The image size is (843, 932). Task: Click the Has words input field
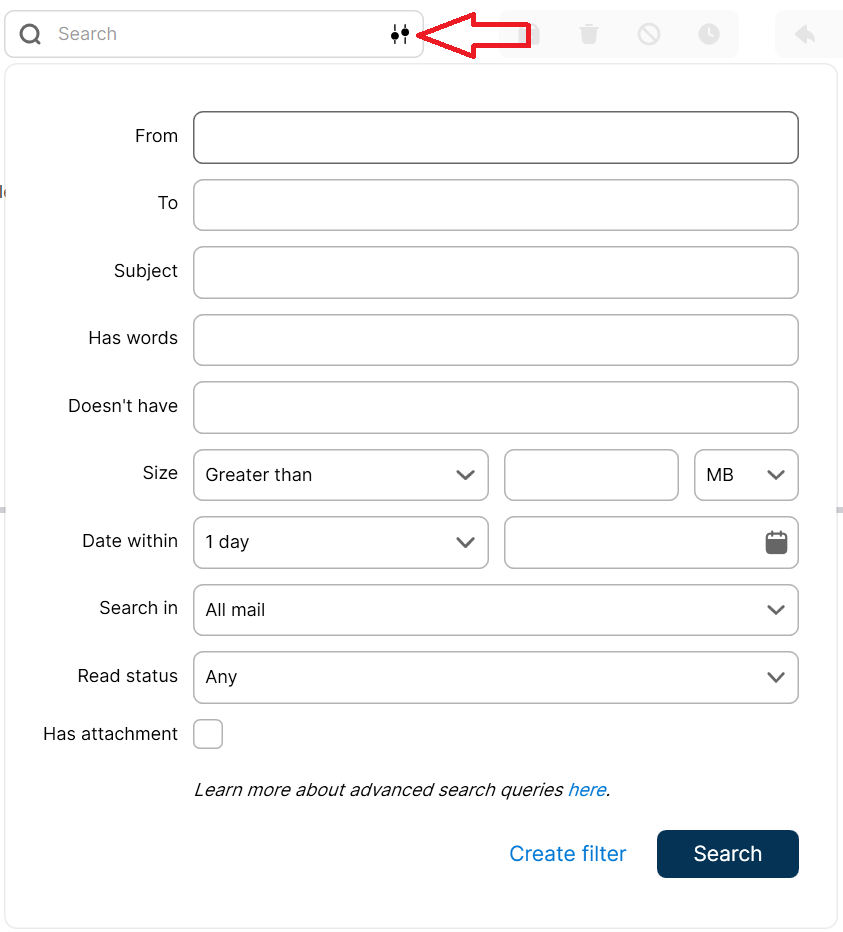point(495,340)
